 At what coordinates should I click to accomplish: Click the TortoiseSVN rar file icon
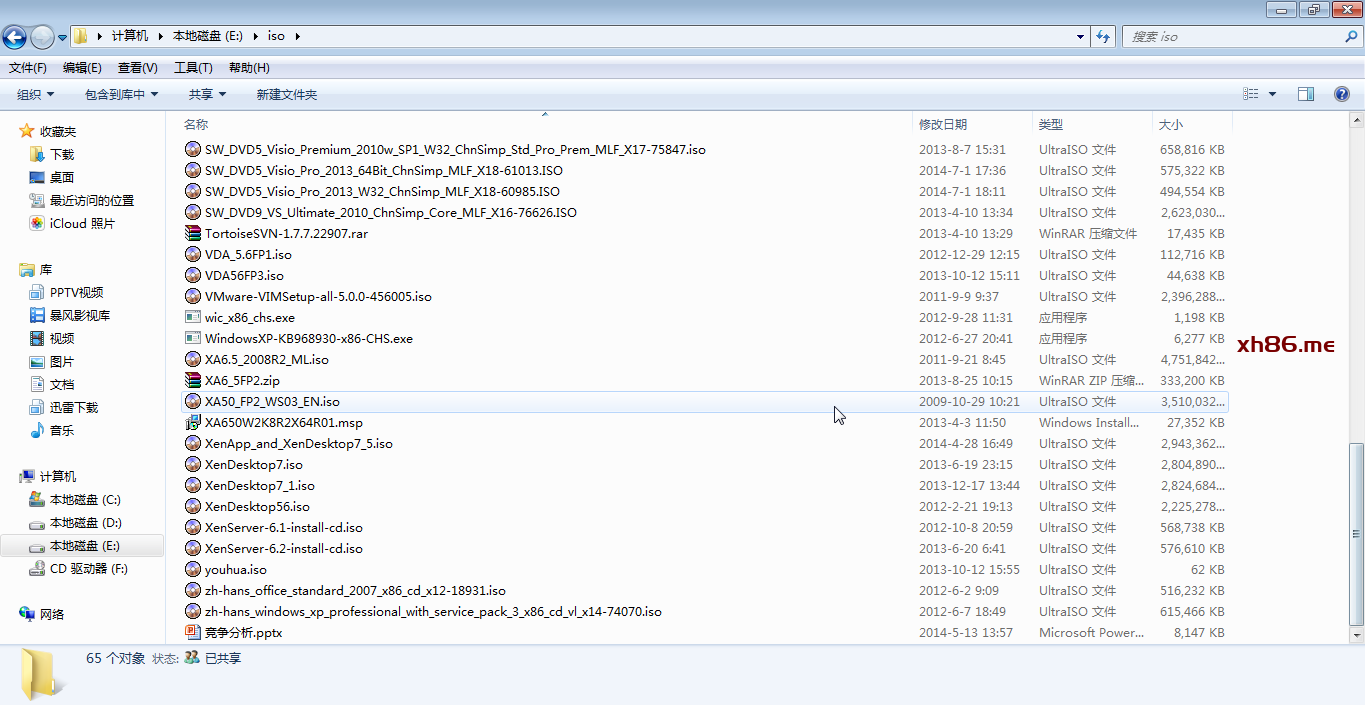point(193,233)
